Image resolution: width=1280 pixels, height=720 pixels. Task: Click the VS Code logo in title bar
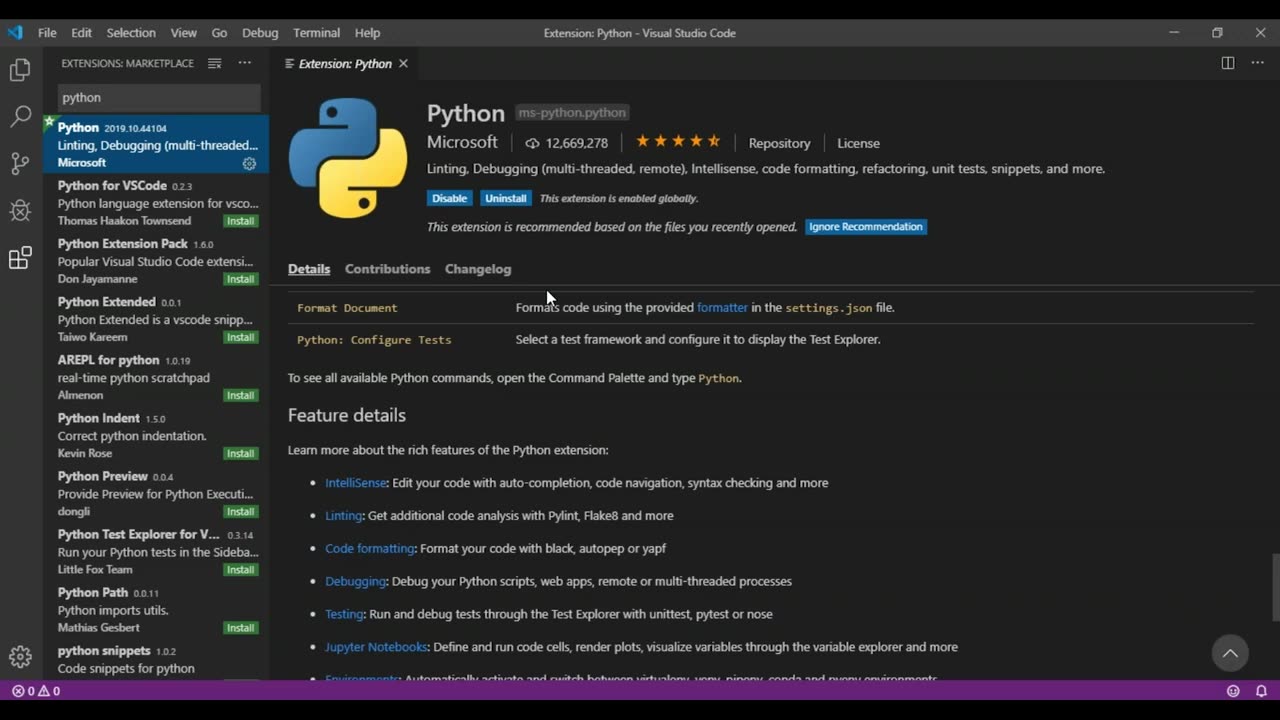point(15,32)
